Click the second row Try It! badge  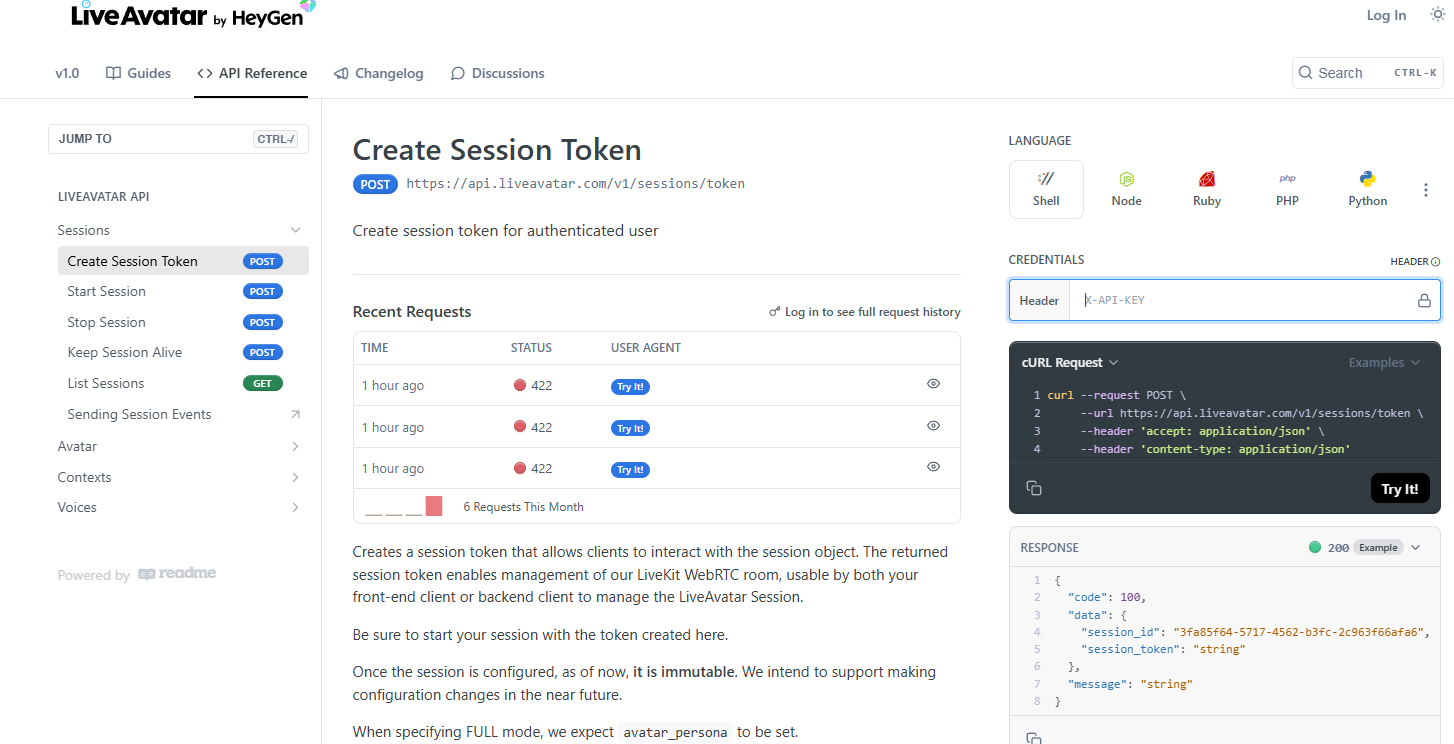click(x=630, y=428)
